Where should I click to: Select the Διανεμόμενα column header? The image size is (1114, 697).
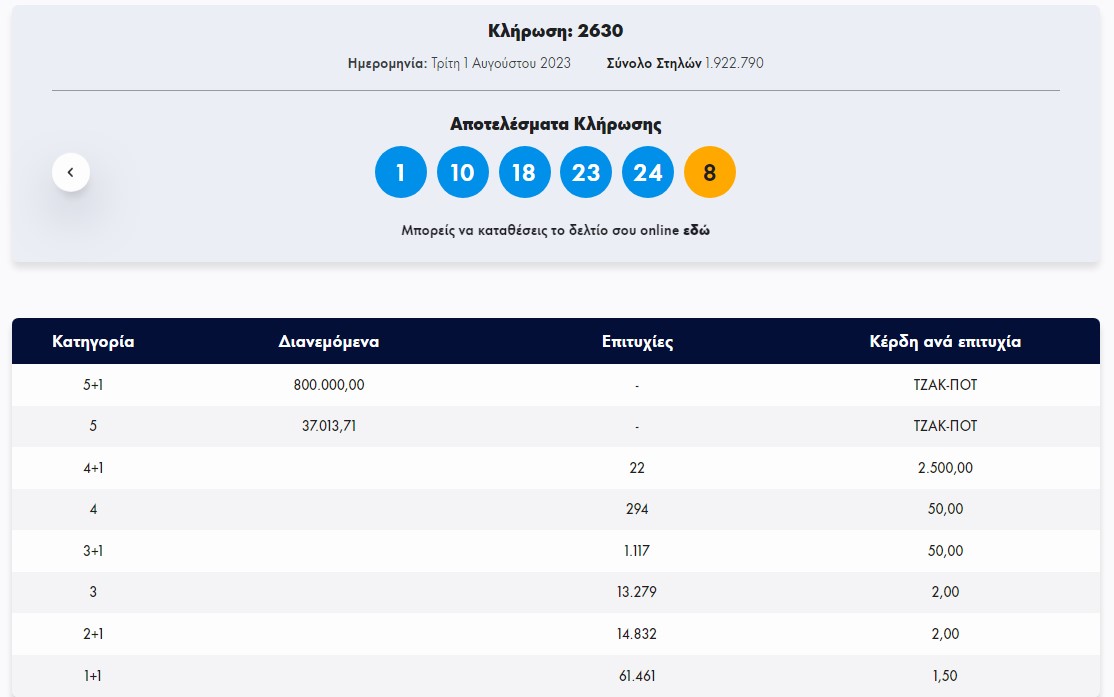tap(328, 341)
